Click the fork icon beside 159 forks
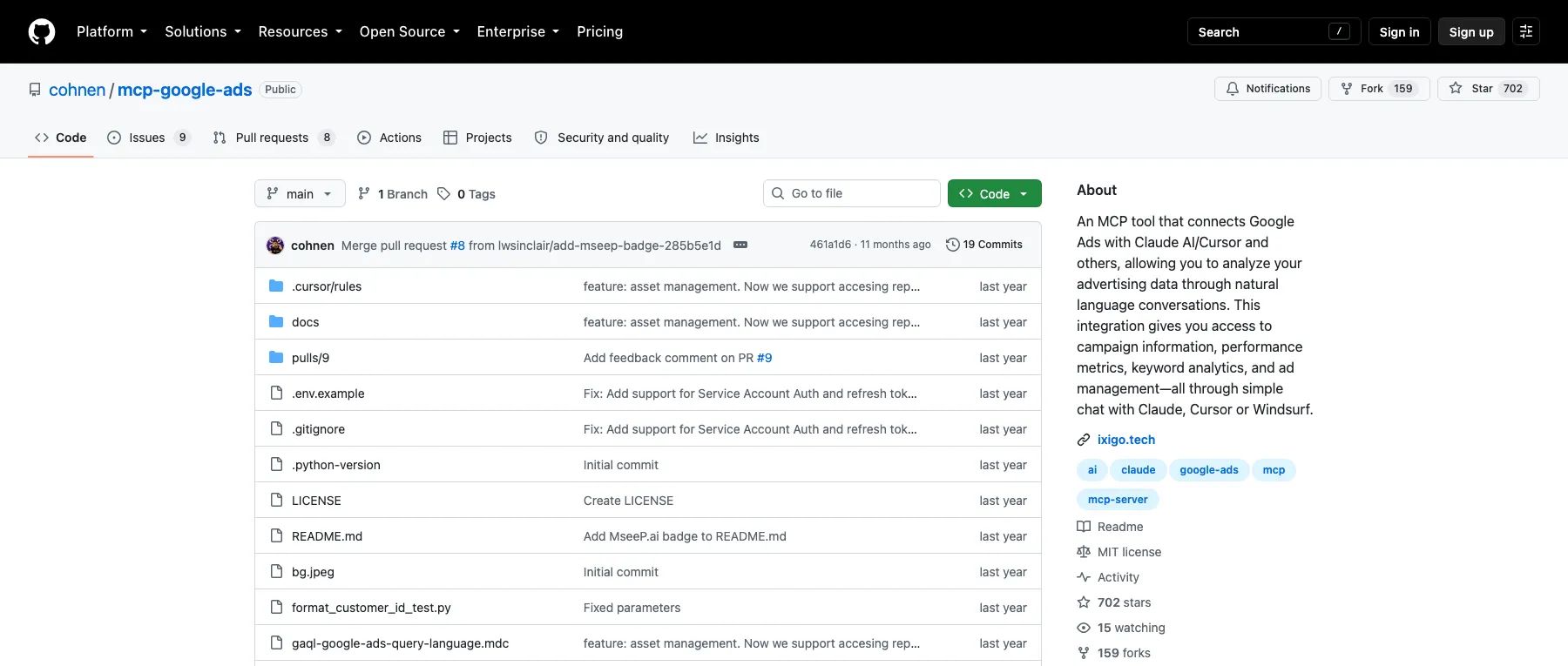 [1084, 652]
